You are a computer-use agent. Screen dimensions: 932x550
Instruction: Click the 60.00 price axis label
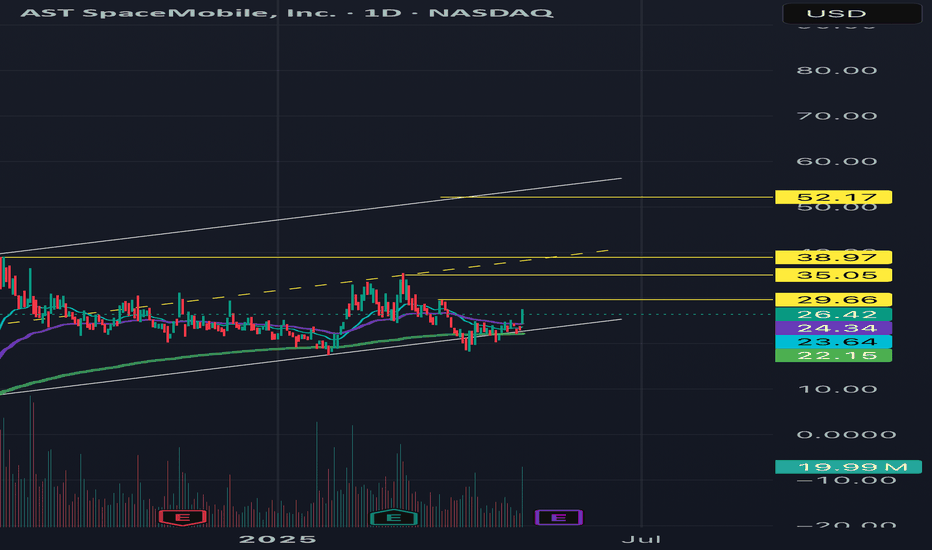(837, 162)
